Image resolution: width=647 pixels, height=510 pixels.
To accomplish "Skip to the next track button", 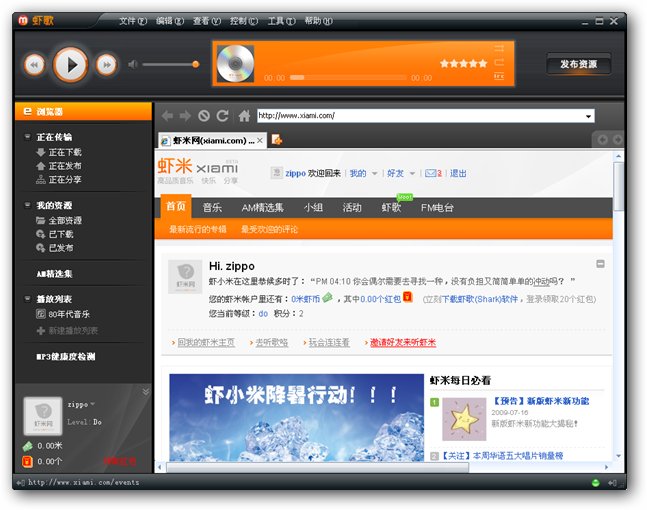I will point(106,65).
